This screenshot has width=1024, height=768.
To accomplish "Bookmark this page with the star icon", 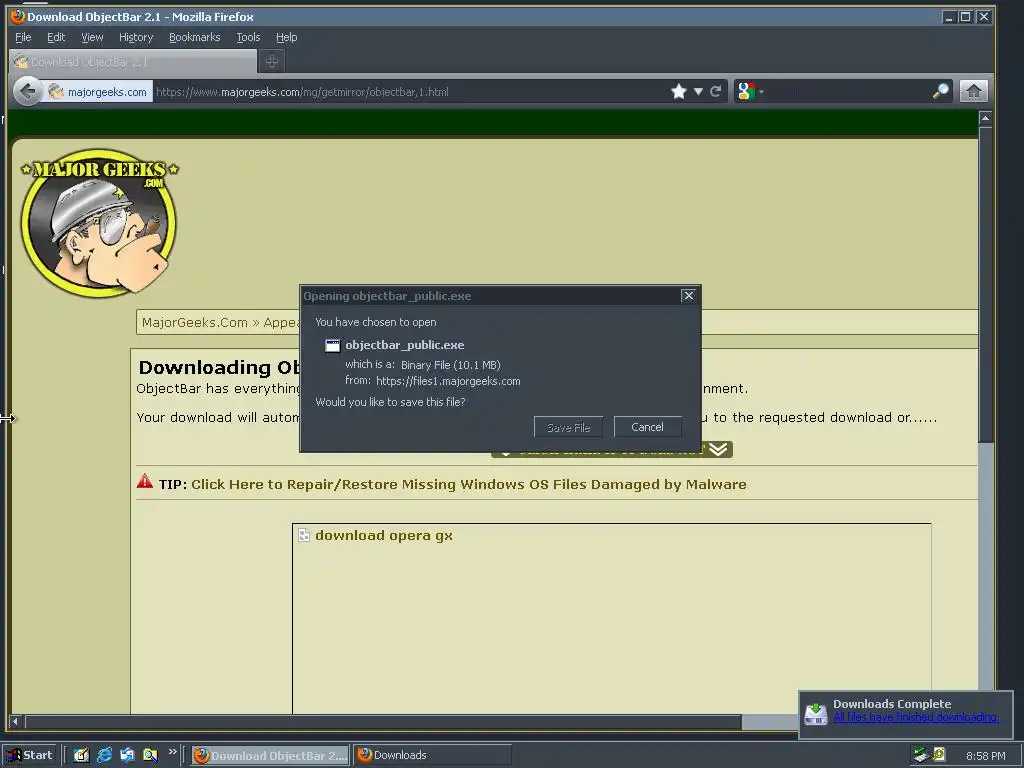I will tap(679, 91).
